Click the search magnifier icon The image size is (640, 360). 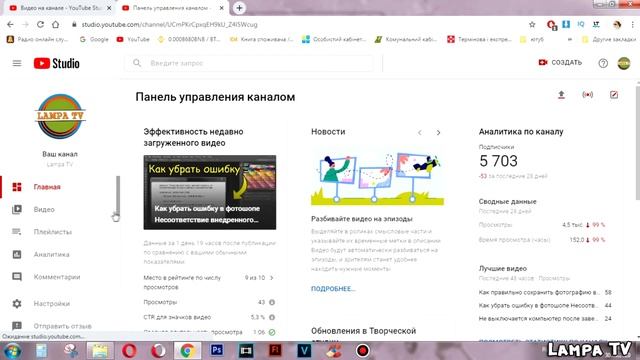(137, 63)
